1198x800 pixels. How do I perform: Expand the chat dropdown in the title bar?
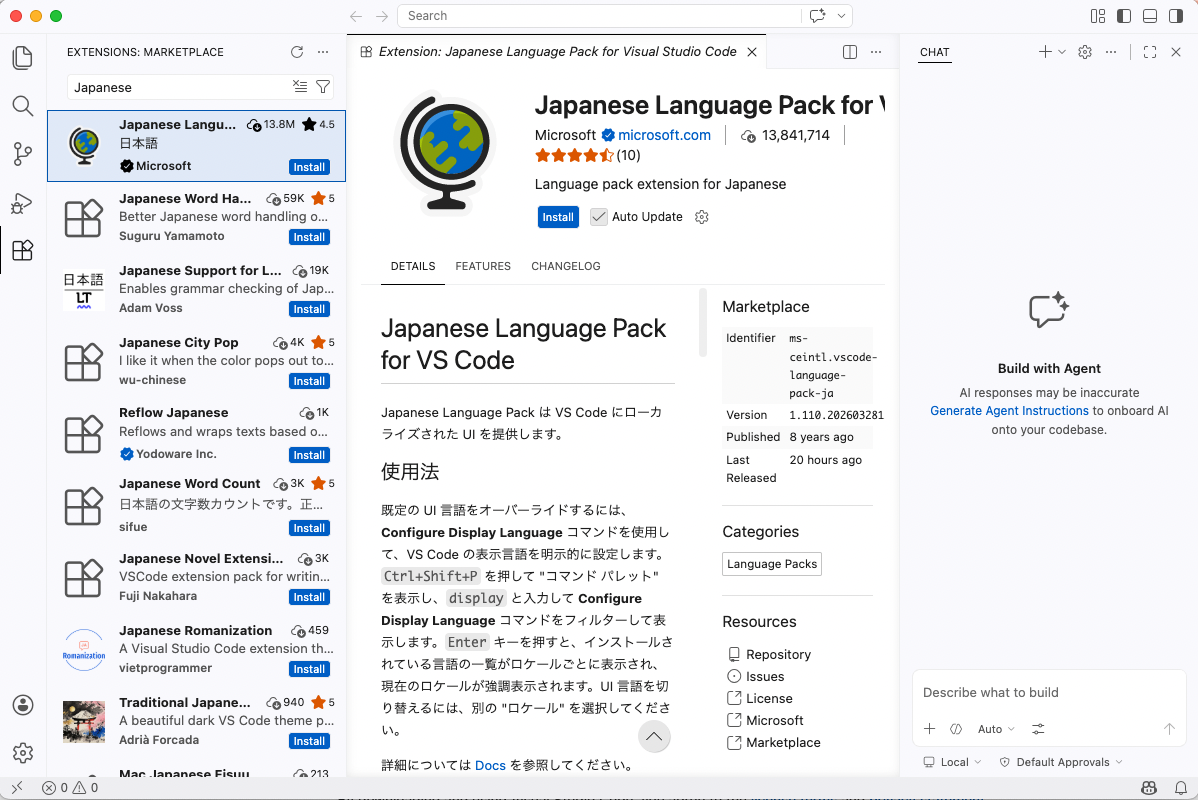point(841,16)
